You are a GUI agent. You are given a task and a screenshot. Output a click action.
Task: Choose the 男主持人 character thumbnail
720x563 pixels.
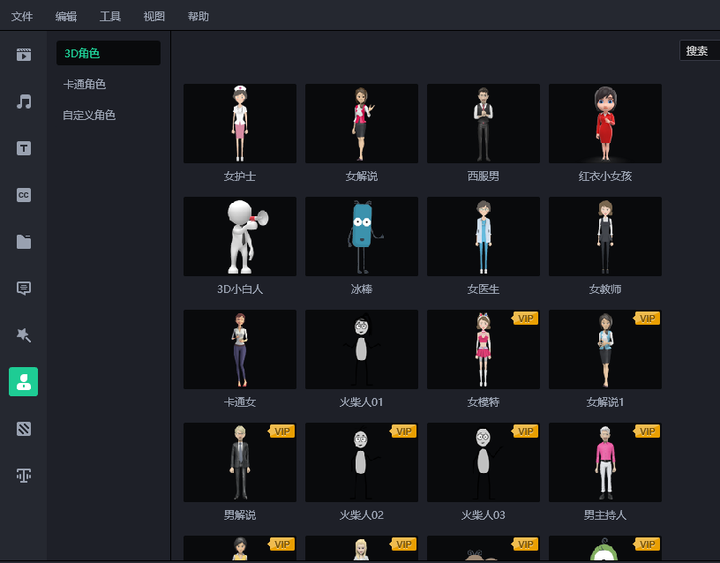point(605,462)
